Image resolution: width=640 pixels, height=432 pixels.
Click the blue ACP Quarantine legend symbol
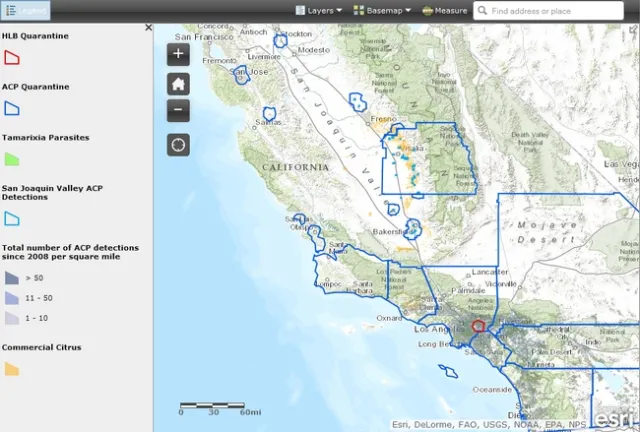click(12, 108)
